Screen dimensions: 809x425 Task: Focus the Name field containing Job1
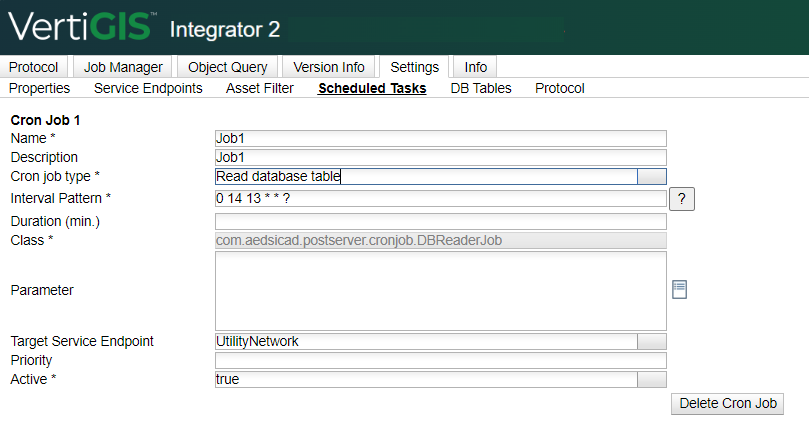[441, 139]
